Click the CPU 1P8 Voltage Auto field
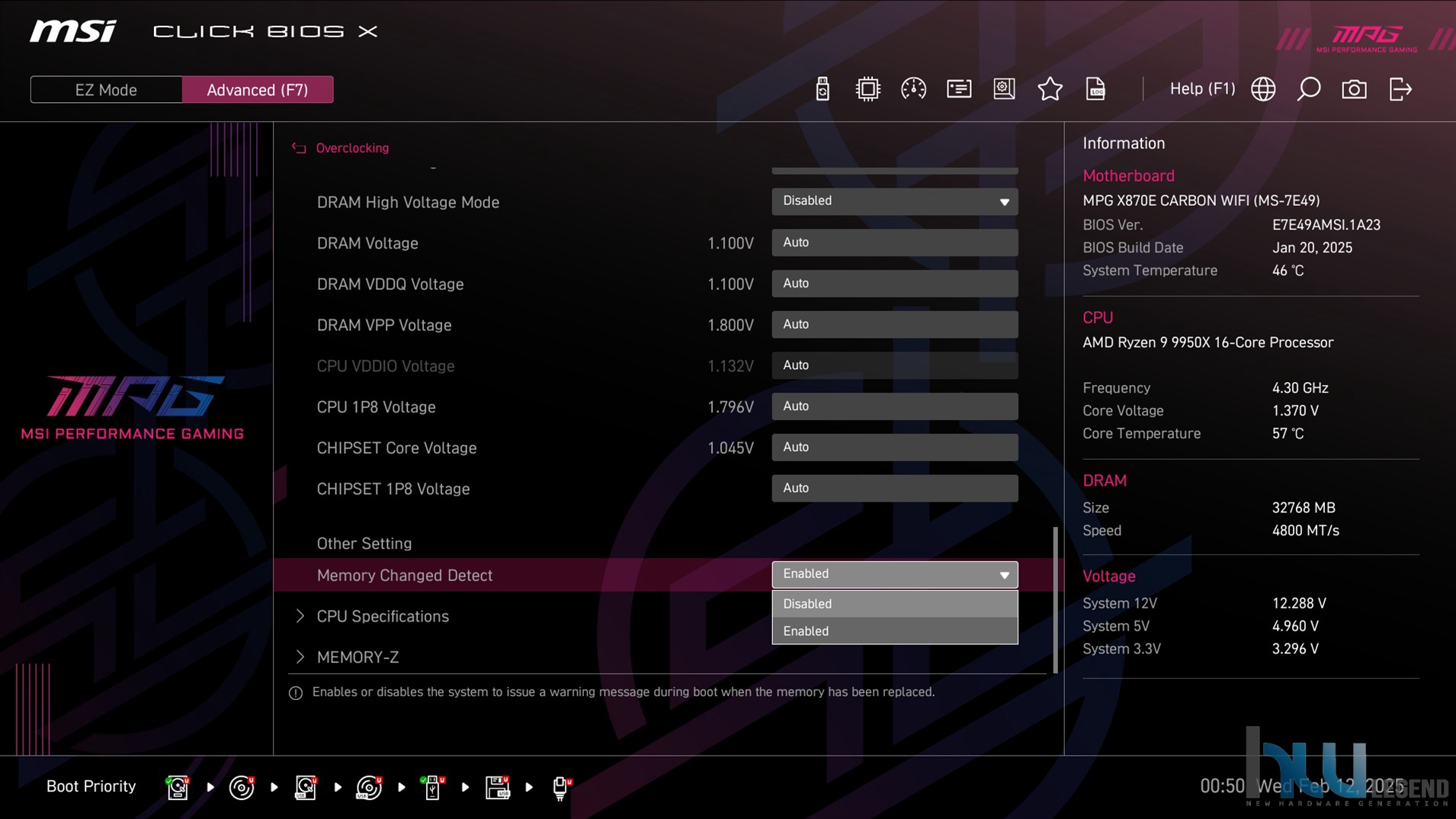1456x819 pixels. click(894, 406)
